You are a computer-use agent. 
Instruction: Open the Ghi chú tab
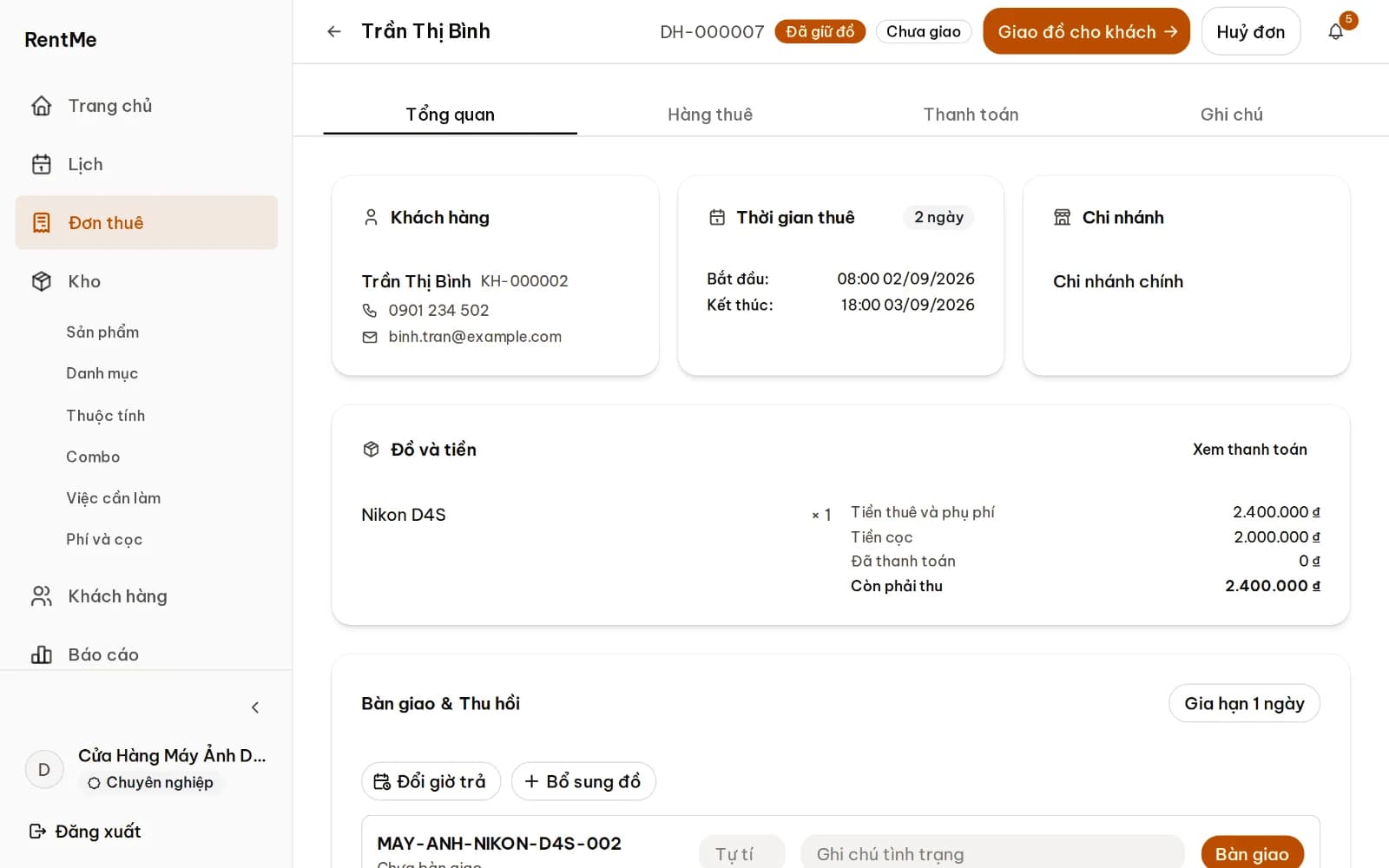(1231, 115)
